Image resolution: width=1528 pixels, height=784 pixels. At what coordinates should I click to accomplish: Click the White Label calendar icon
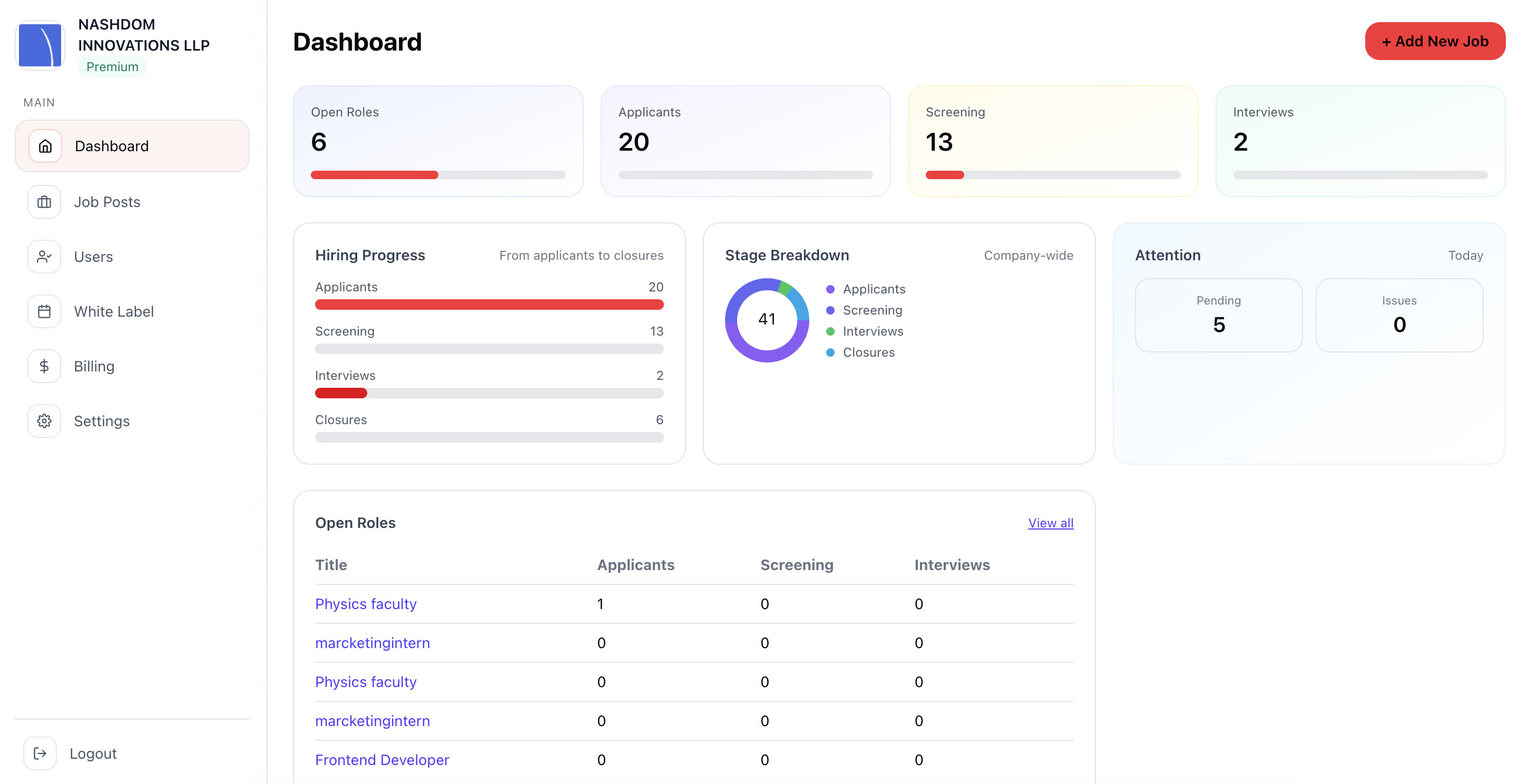click(44, 311)
